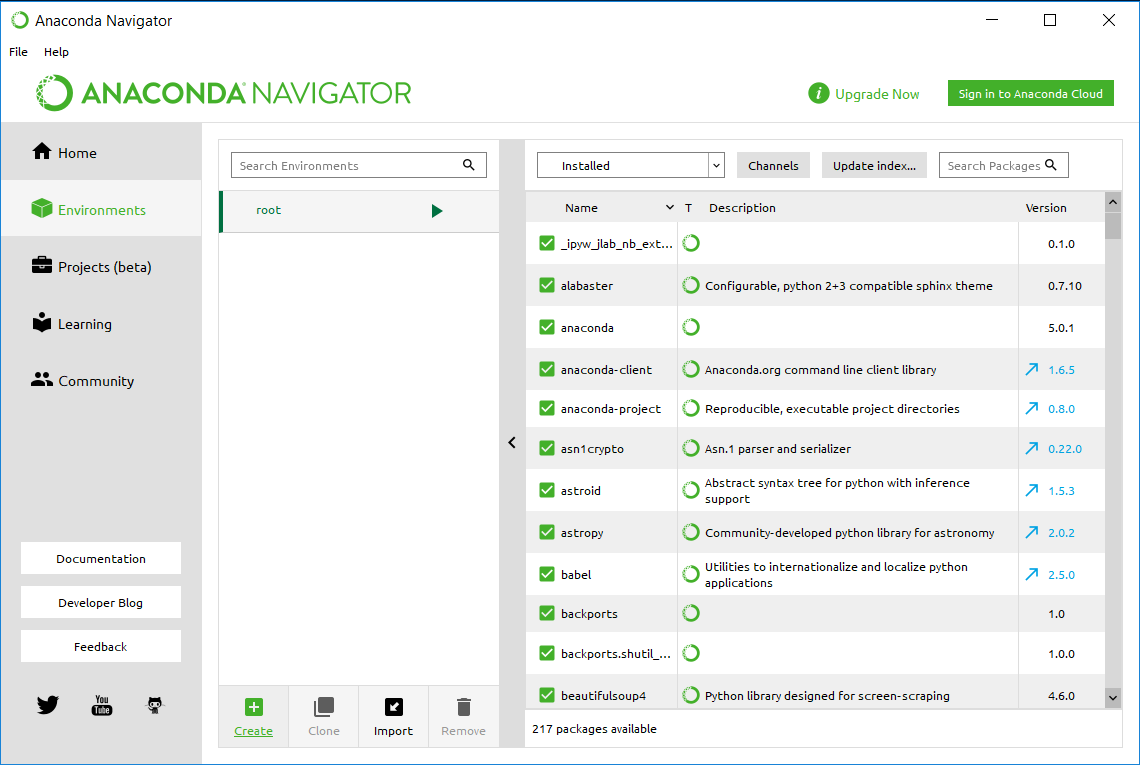Screen dimensions: 1140x765
Task: Click the magnifier in Search Environments
Action: 469,165
